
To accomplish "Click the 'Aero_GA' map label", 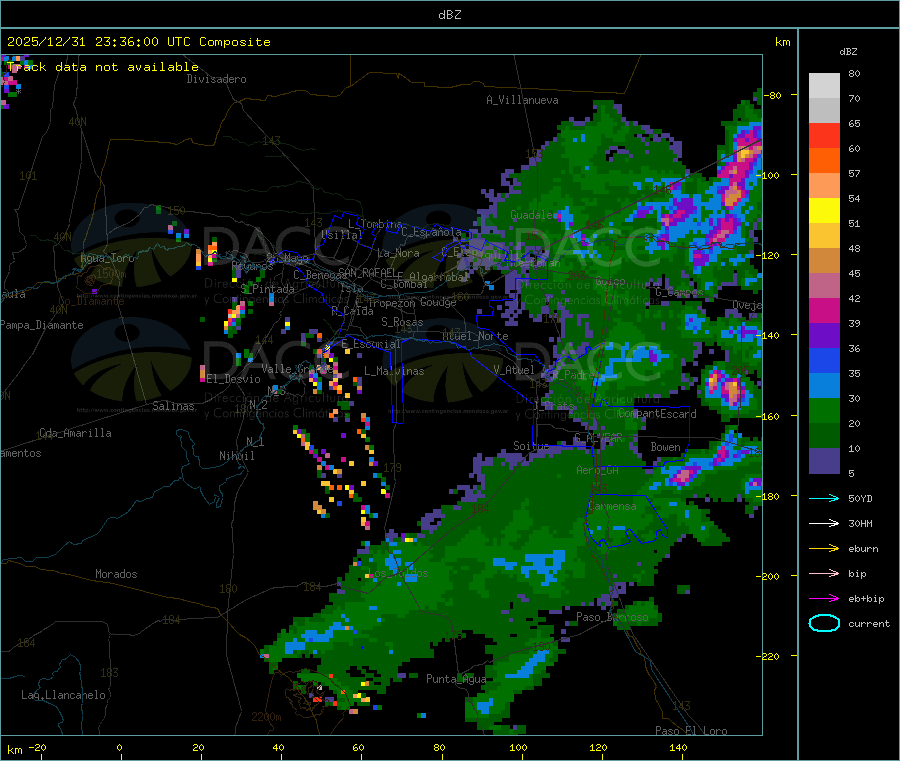I will click(x=598, y=470).
